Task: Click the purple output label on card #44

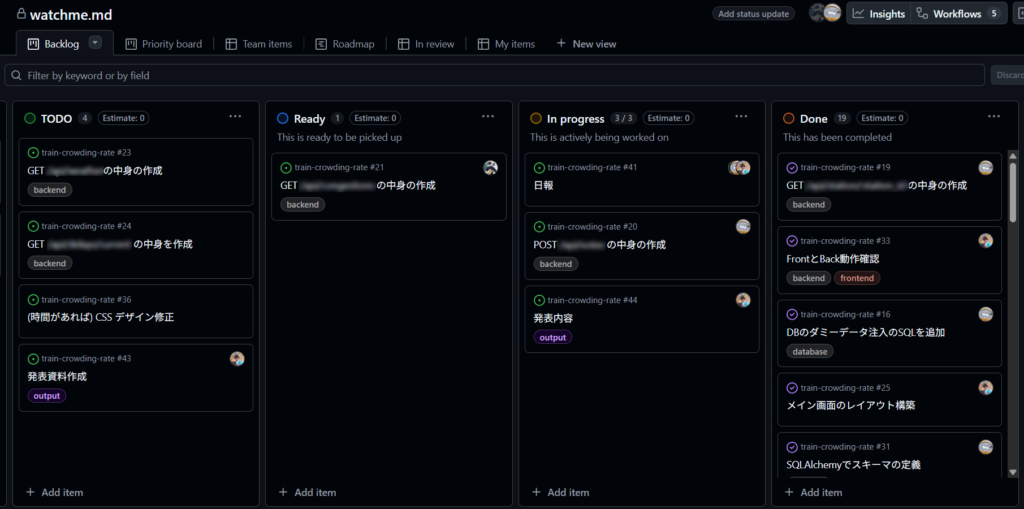Action: pos(552,338)
